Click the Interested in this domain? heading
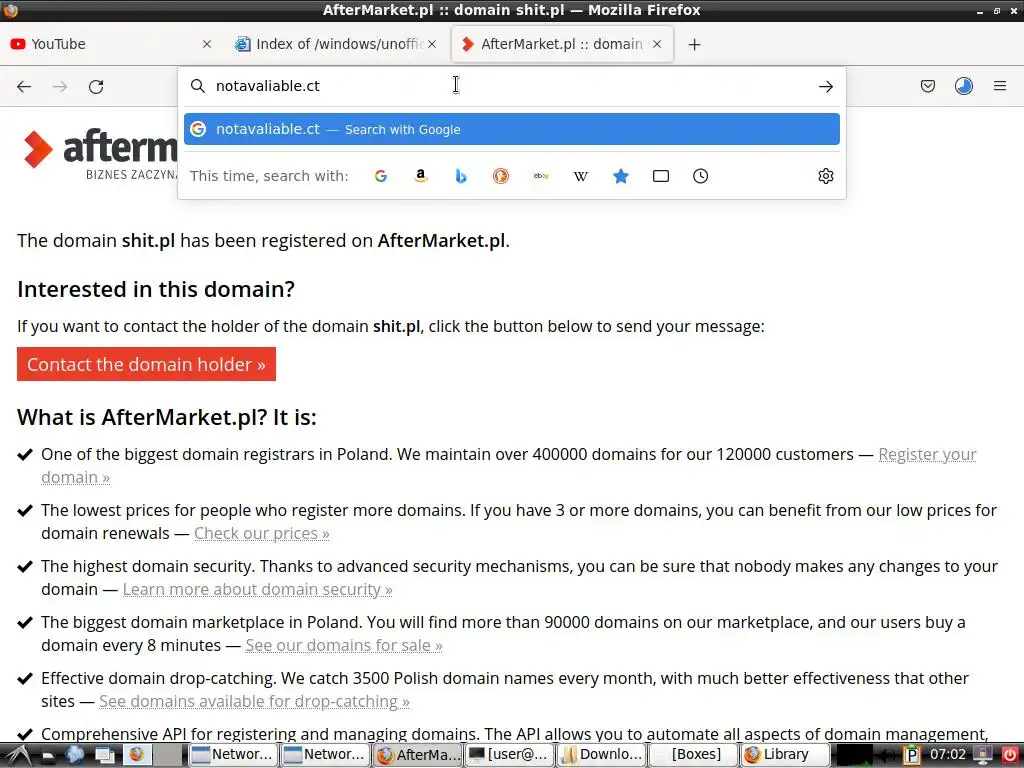 click(x=156, y=289)
